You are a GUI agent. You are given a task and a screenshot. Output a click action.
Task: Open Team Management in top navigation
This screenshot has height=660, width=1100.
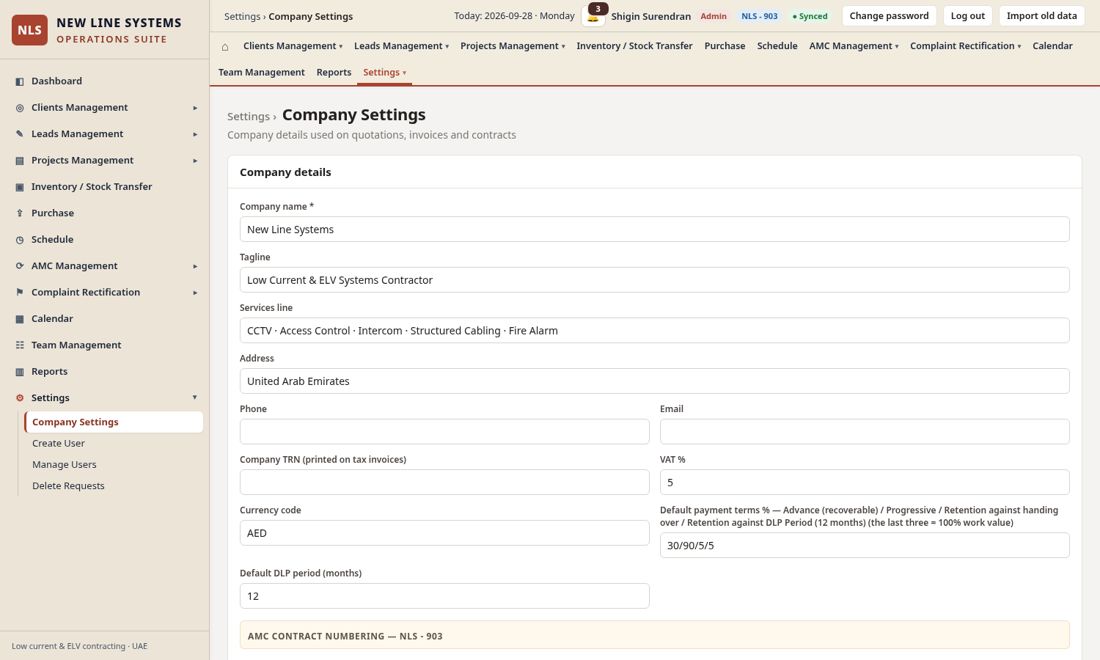(x=261, y=72)
